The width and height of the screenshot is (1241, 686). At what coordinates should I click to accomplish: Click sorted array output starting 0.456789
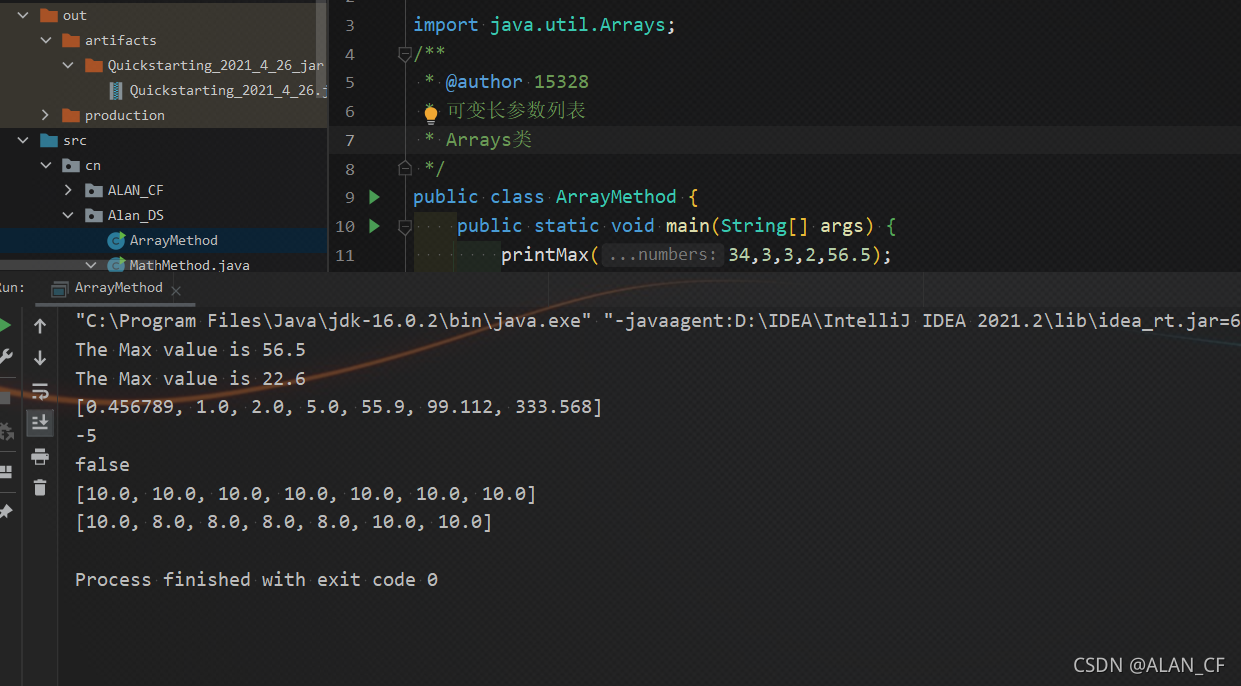339,407
